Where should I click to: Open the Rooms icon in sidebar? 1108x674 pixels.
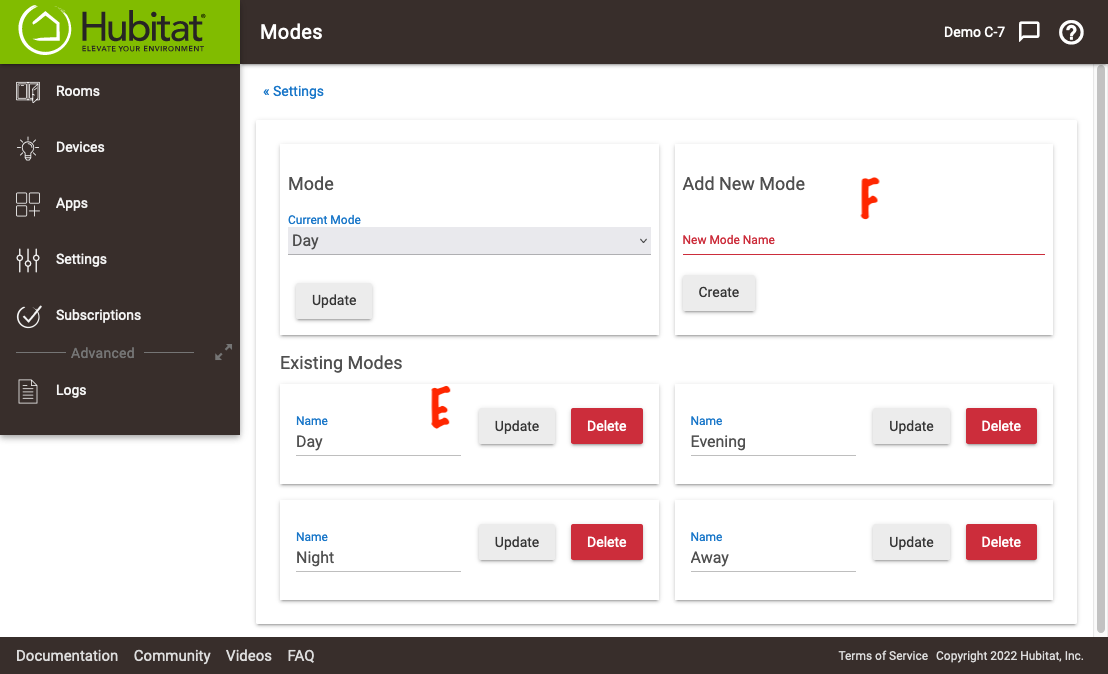[x=28, y=92]
